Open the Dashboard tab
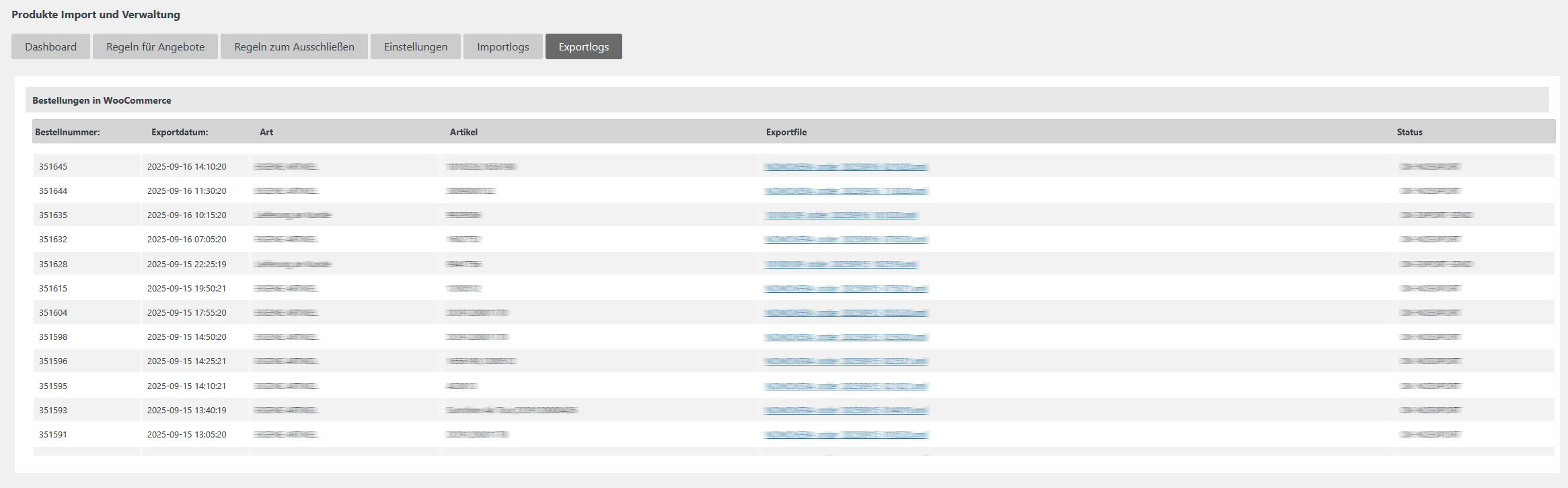This screenshot has width=1568, height=488. point(50,46)
